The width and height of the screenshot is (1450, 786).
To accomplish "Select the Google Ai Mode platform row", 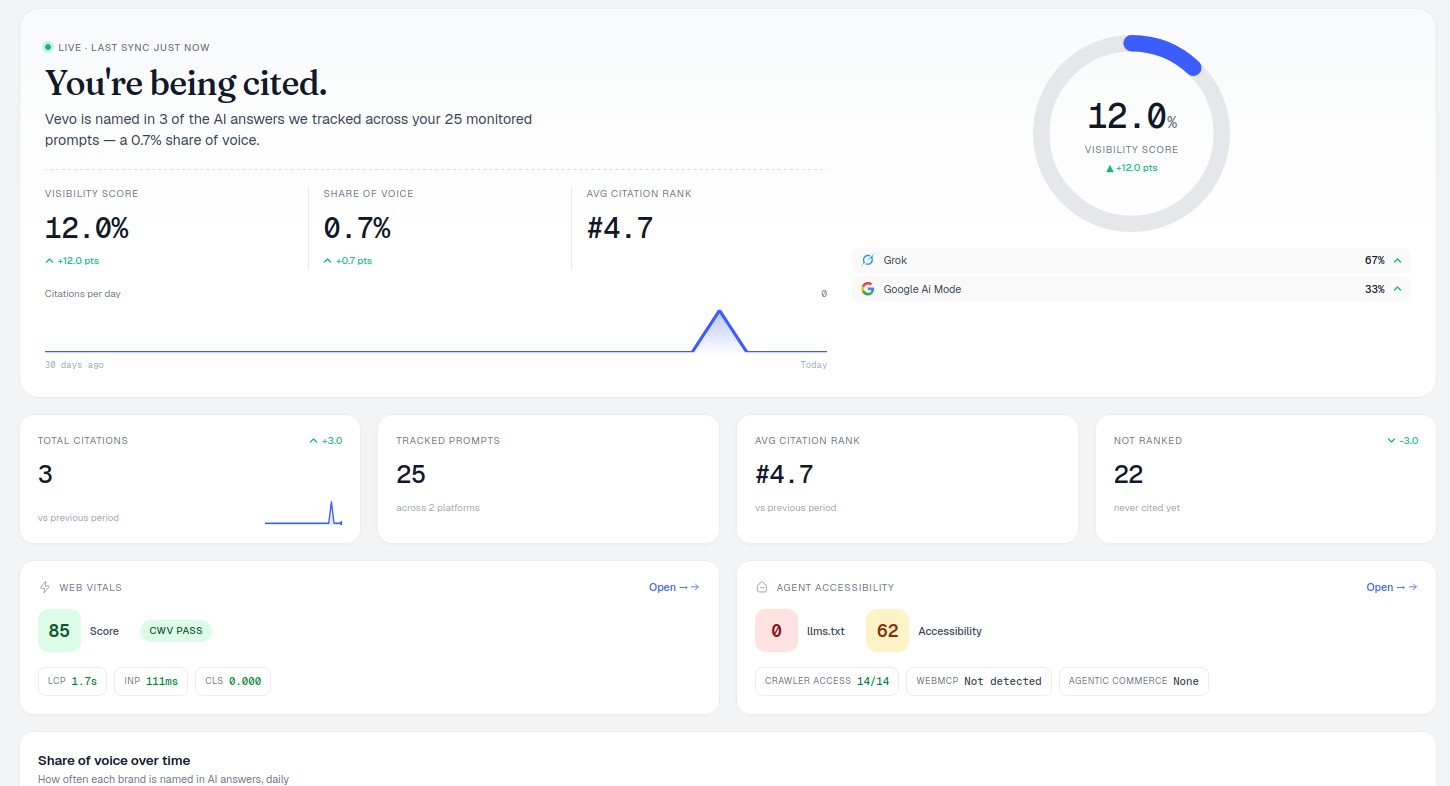I will pos(1132,289).
